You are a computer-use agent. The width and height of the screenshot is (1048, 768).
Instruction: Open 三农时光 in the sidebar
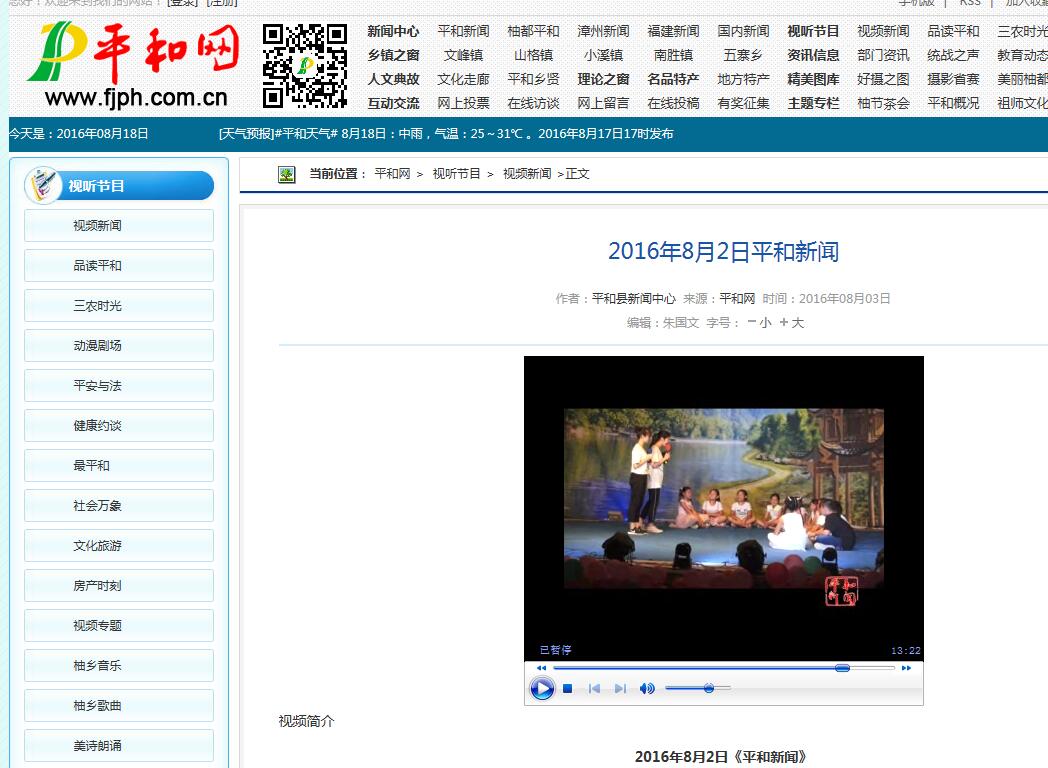click(119, 305)
